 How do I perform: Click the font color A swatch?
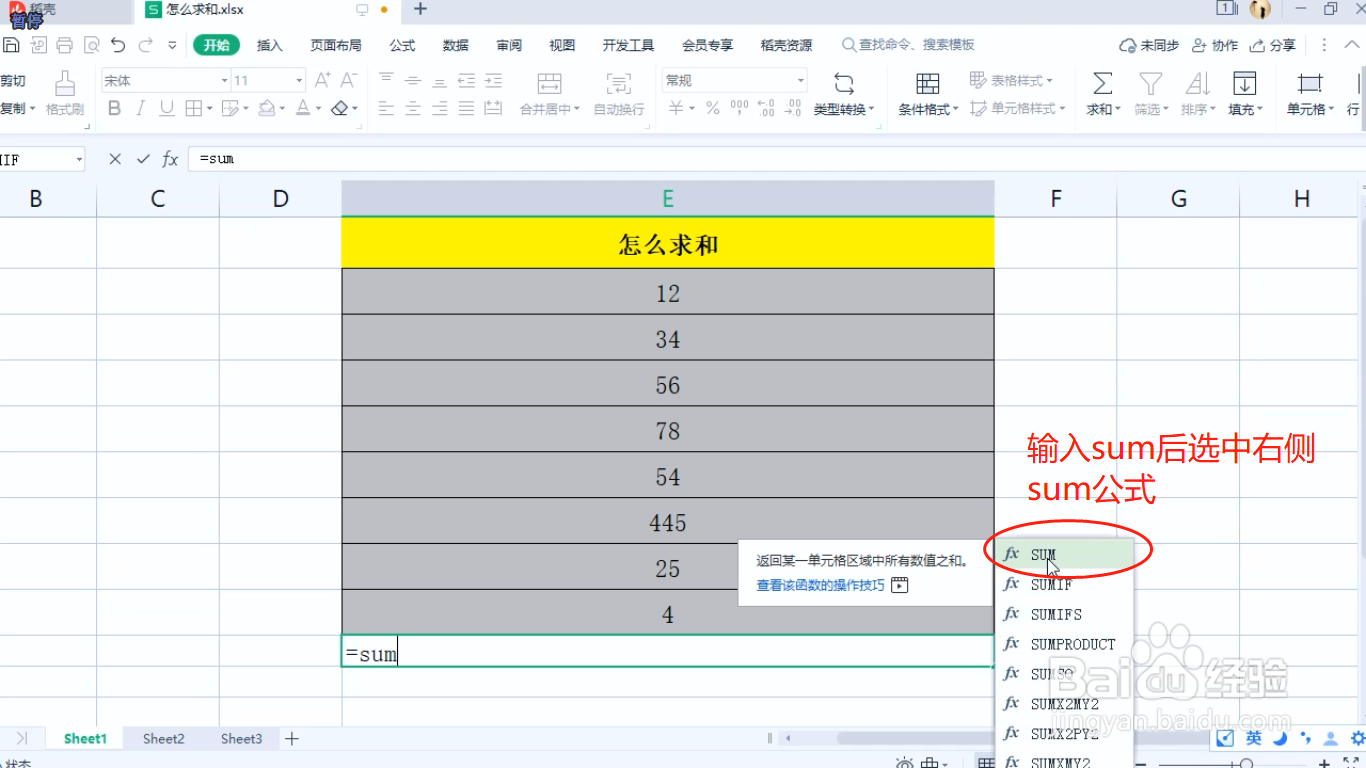[304, 108]
